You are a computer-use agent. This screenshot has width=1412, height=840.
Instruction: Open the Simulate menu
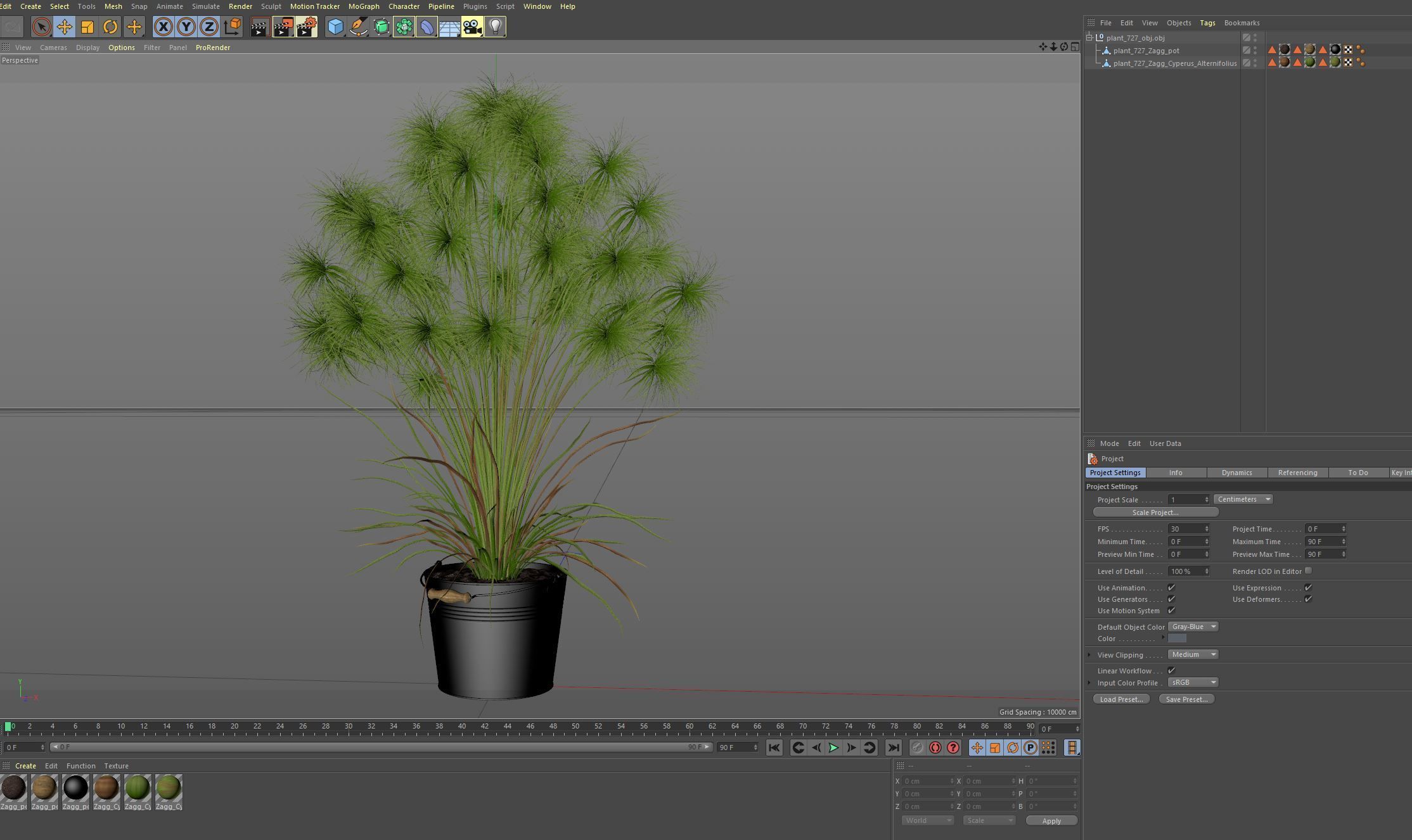coord(205,6)
